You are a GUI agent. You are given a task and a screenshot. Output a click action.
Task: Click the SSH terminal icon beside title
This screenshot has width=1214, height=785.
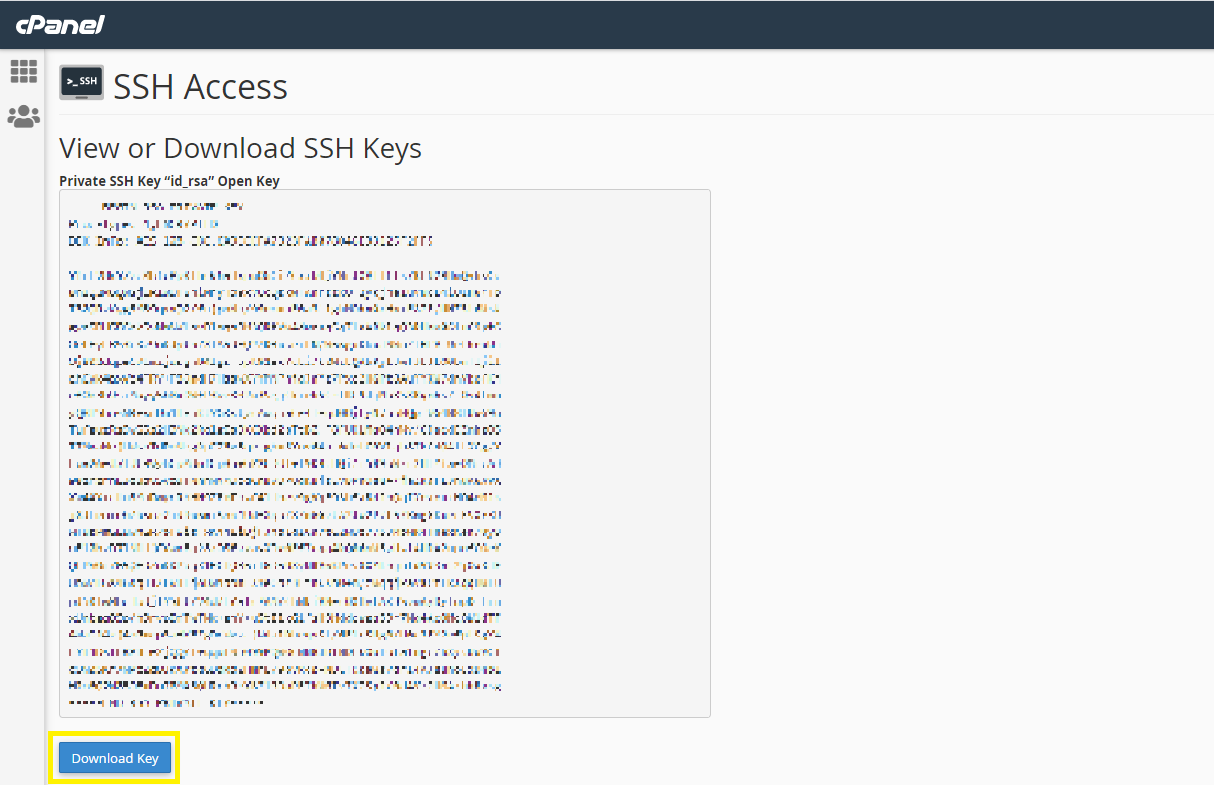81,83
